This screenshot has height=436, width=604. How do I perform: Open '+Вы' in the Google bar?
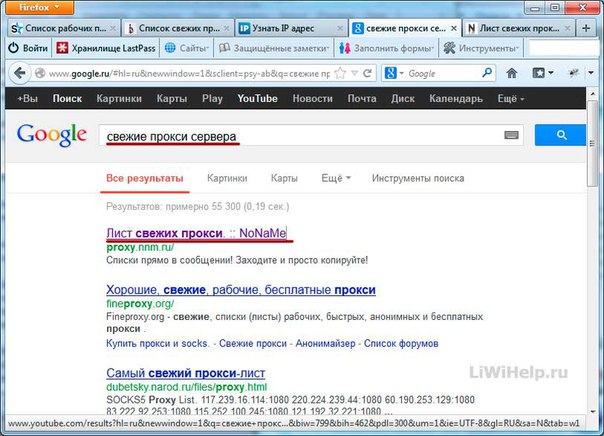(27, 99)
